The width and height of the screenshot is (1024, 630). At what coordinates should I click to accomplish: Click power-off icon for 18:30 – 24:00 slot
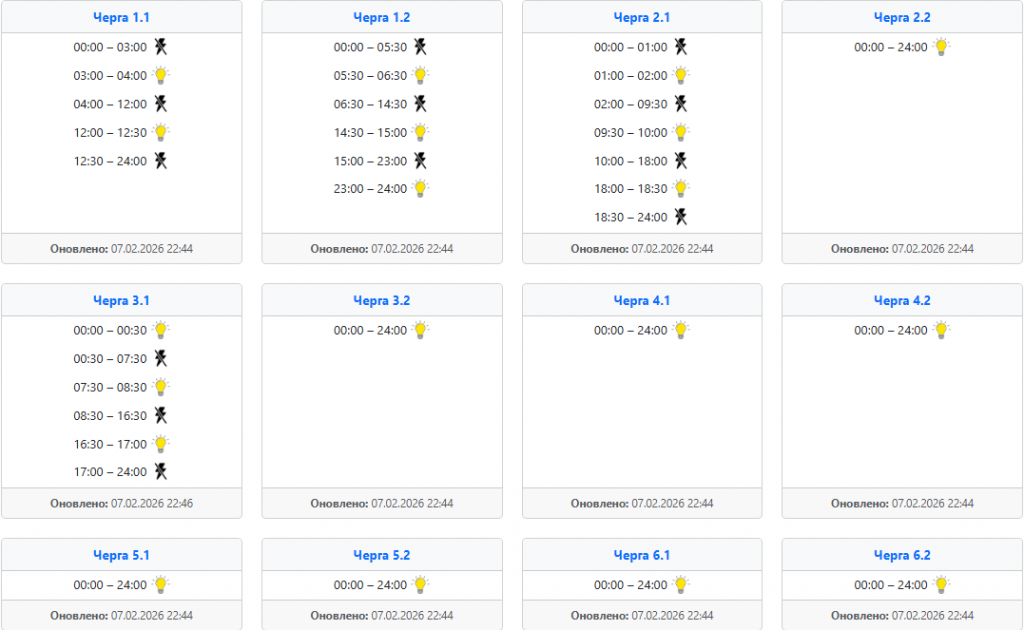[681, 216]
